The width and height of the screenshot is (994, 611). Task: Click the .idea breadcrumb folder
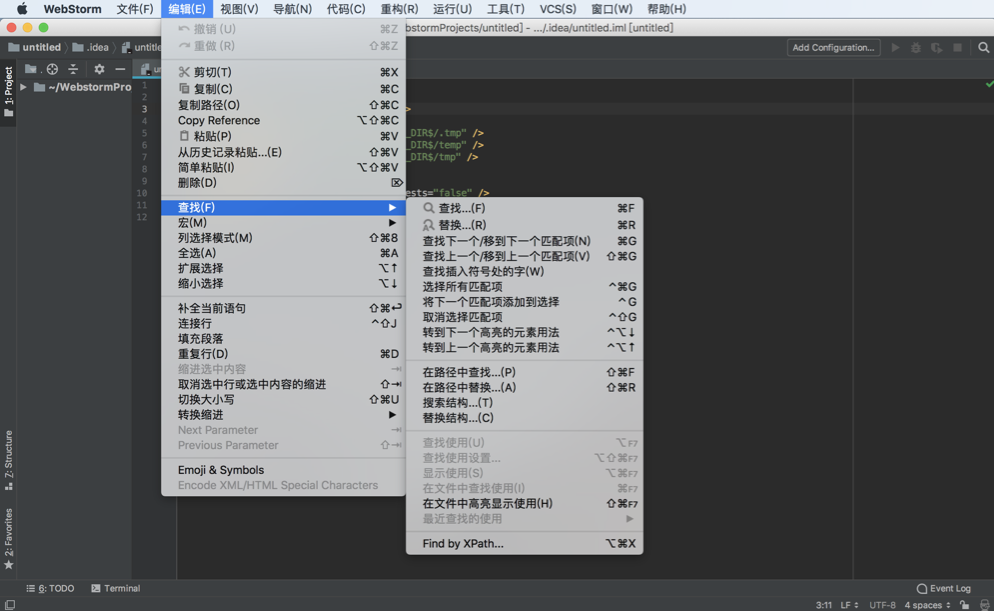[91, 48]
